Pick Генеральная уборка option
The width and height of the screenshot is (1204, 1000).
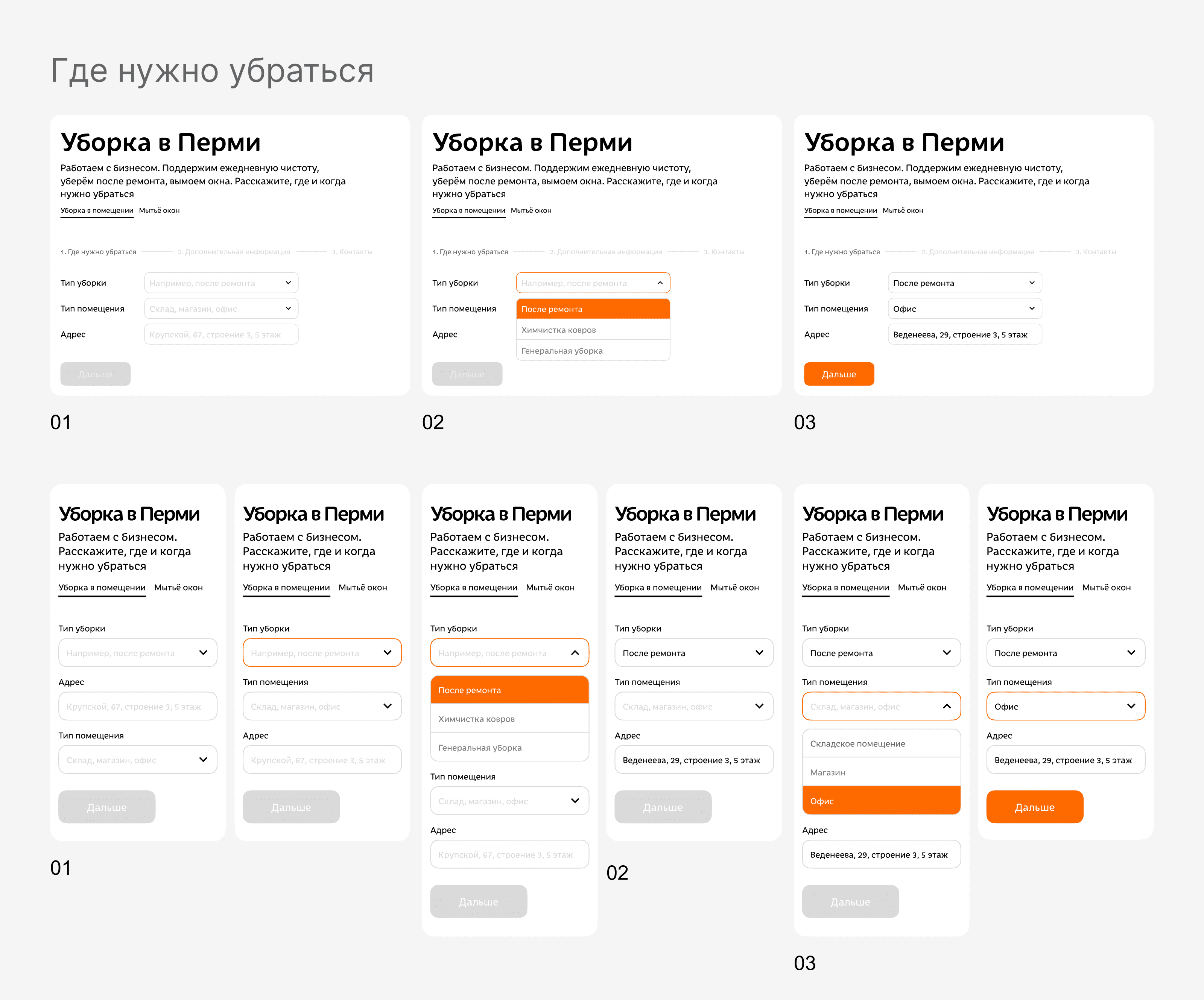point(593,350)
